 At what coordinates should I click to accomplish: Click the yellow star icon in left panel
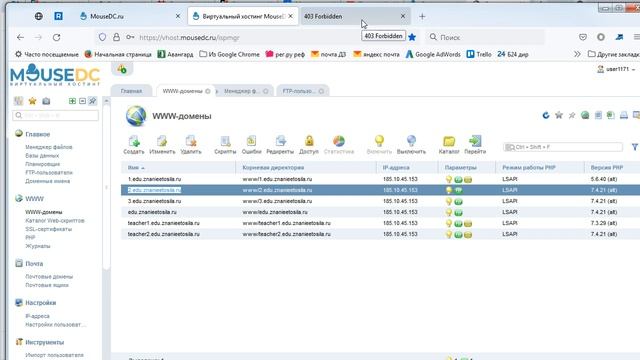32,101
